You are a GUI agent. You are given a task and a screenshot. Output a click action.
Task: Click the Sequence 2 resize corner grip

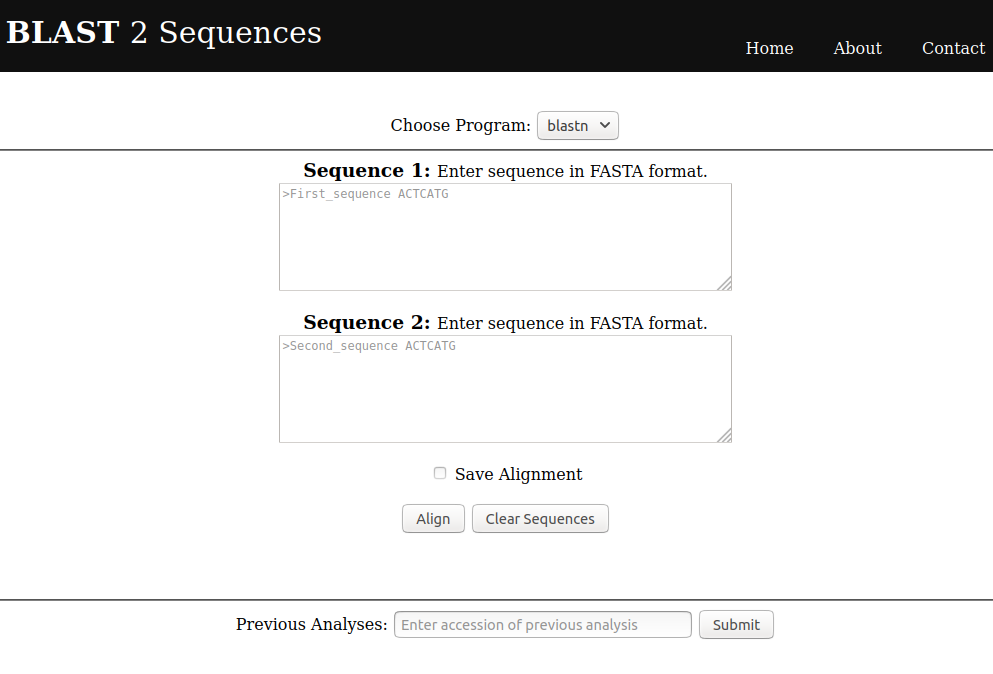pyautogui.click(x=726, y=436)
